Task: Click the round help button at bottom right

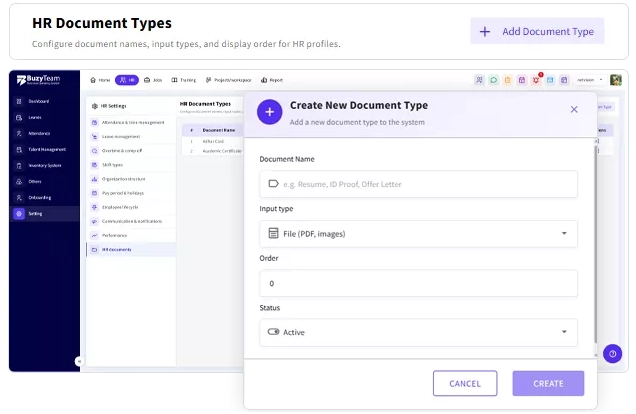Action: pyautogui.click(x=612, y=354)
